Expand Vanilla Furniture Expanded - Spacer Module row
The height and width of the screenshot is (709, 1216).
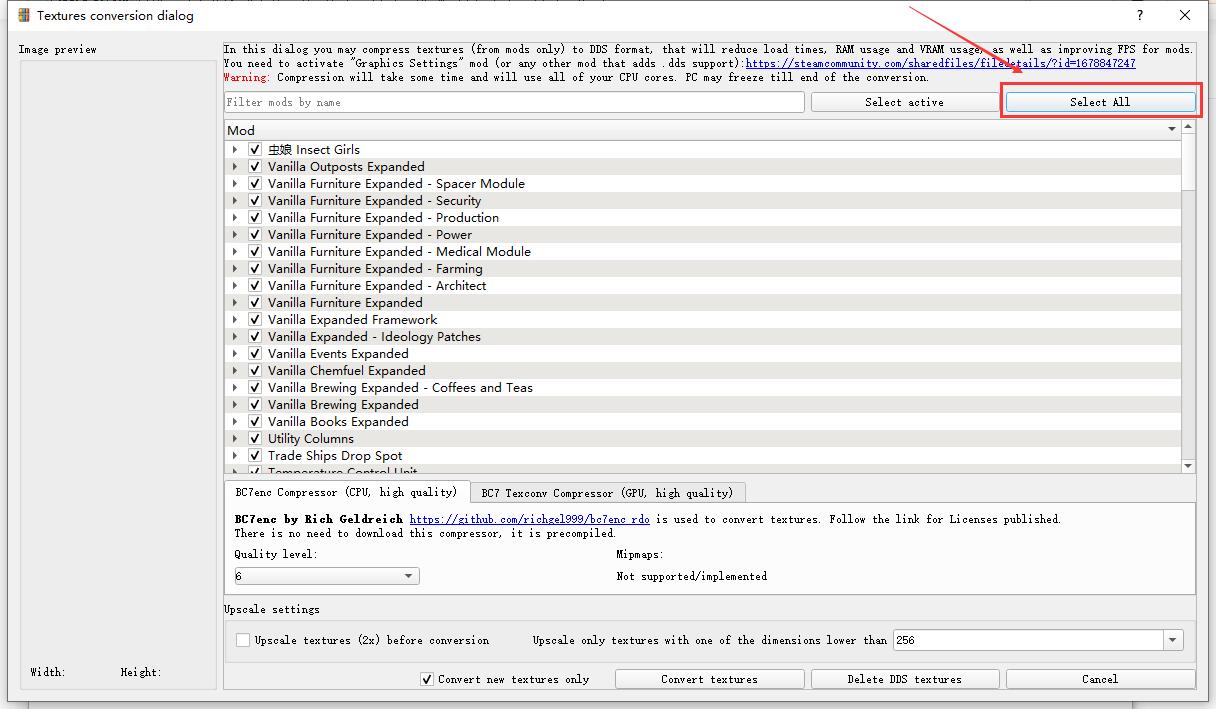(235, 184)
